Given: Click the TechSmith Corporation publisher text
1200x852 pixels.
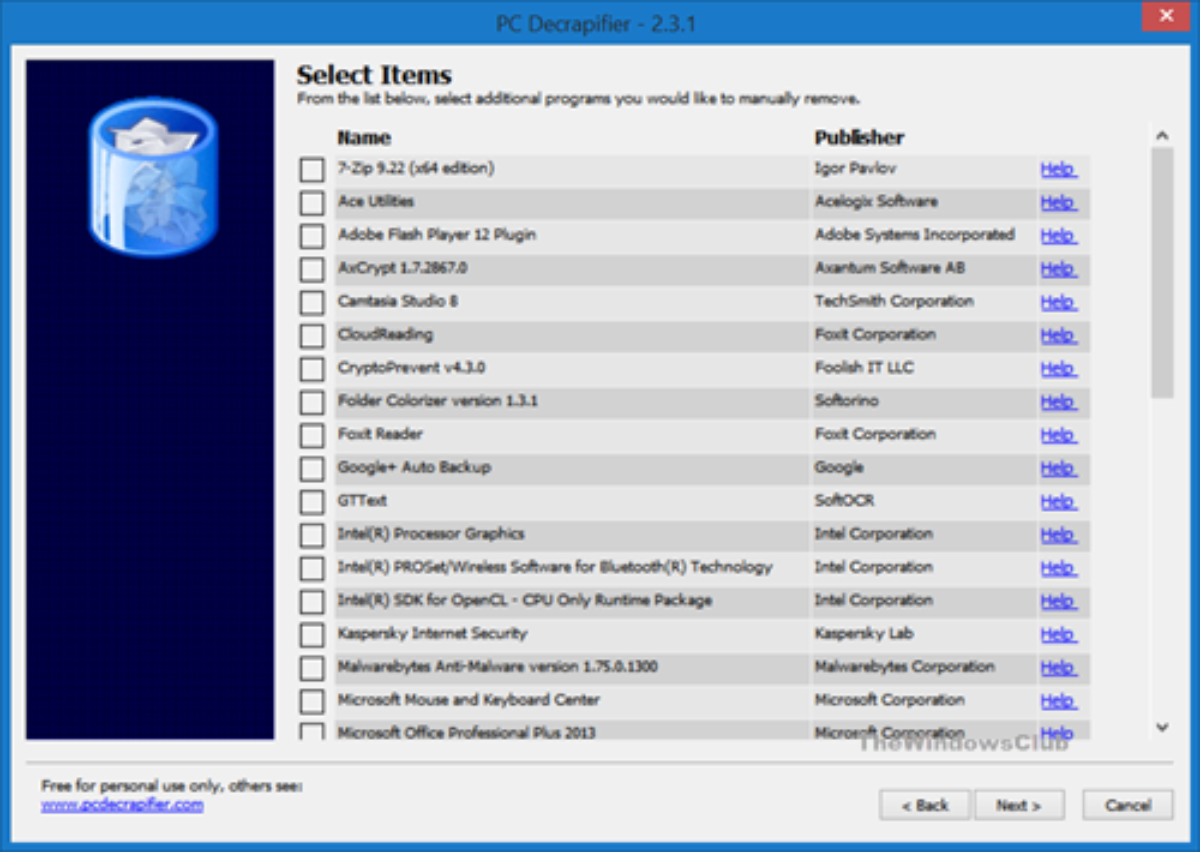Looking at the screenshot, I should tap(894, 301).
